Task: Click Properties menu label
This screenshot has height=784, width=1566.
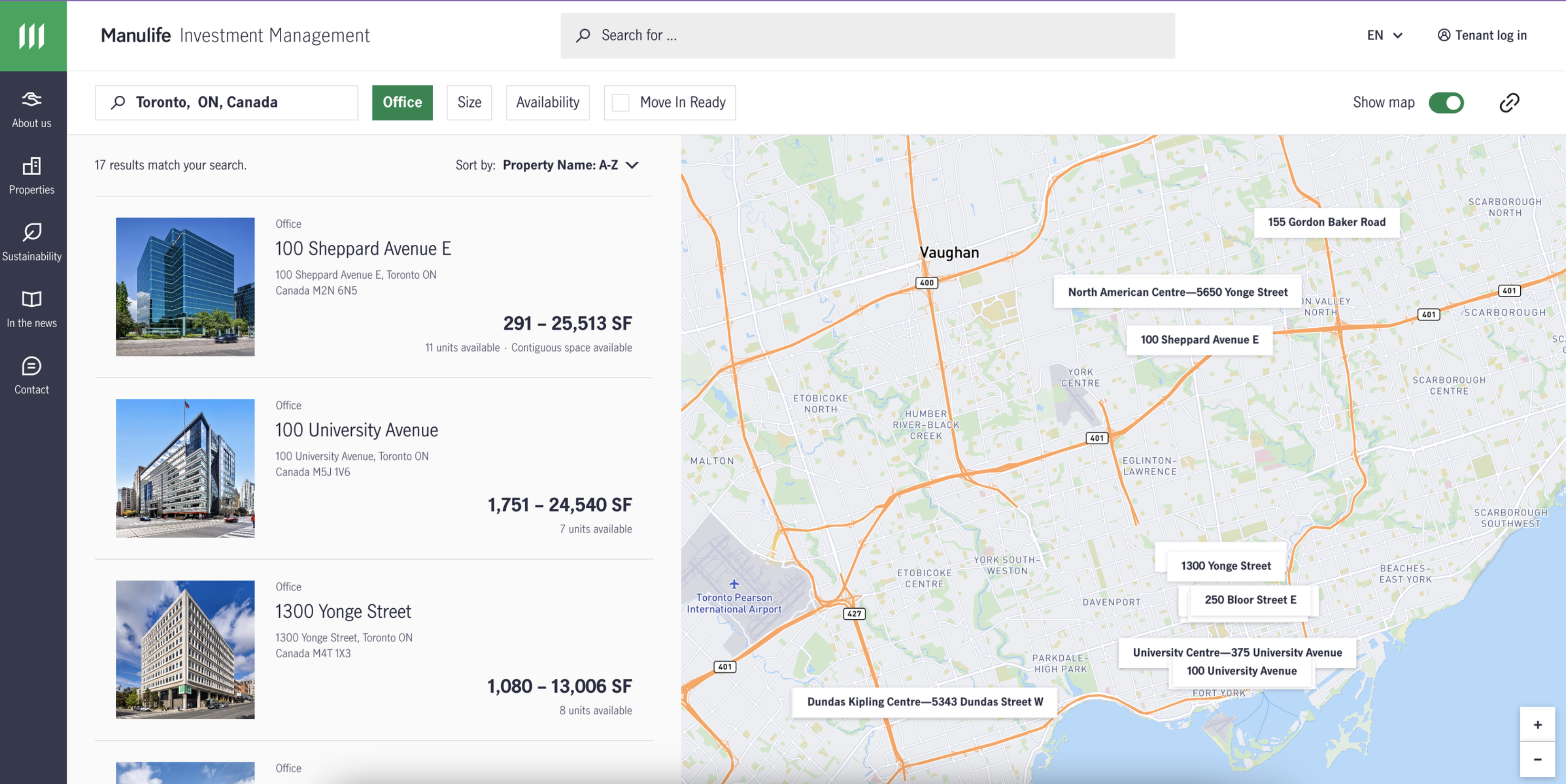Action: 31,190
